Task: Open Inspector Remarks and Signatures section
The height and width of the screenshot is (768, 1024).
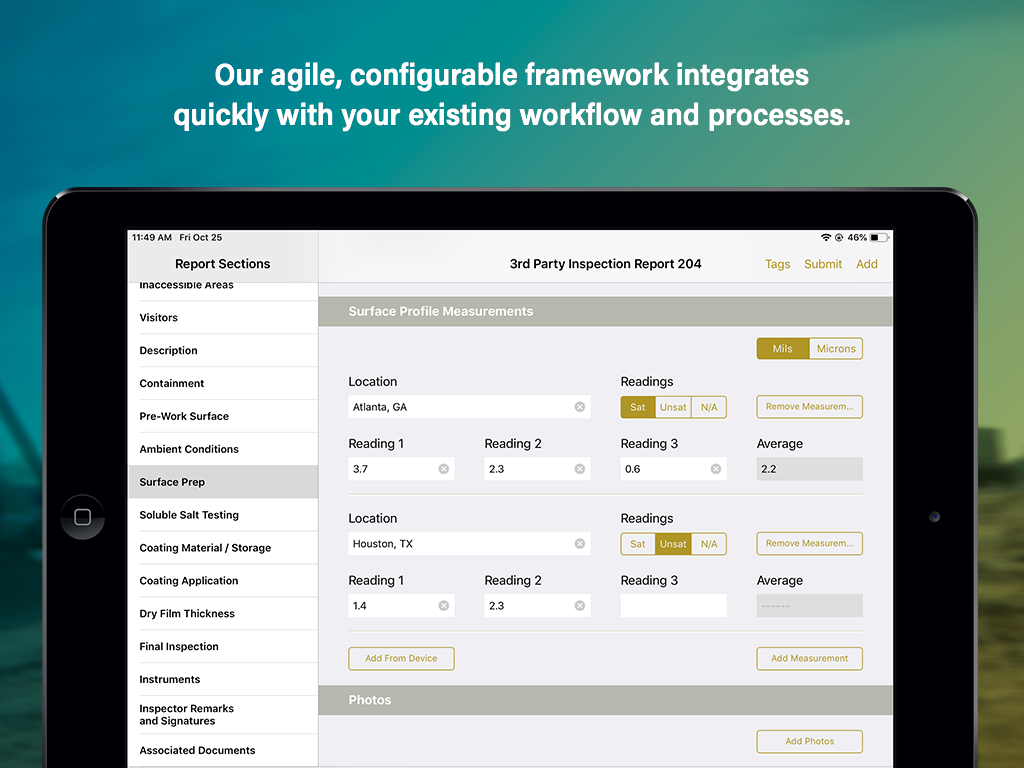Action: click(x=223, y=714)
